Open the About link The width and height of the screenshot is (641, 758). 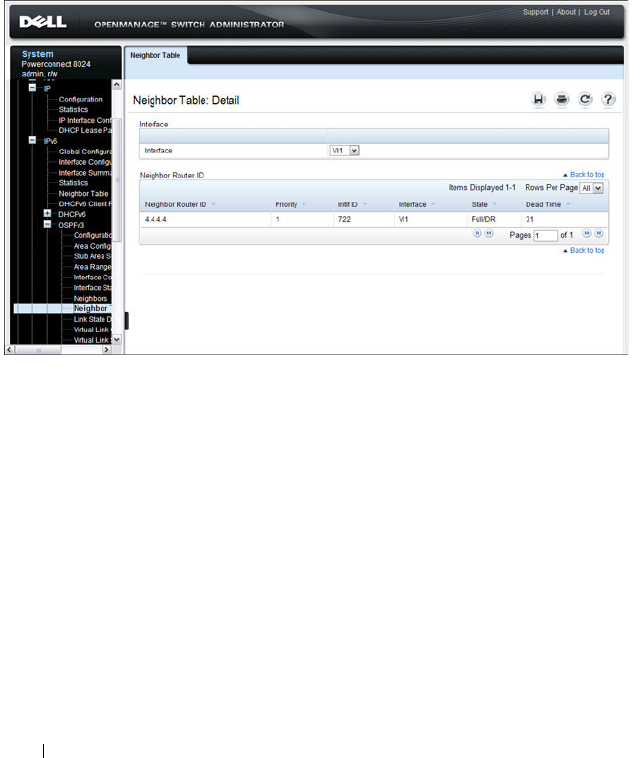pyautogui.click(x=566, y=12)
